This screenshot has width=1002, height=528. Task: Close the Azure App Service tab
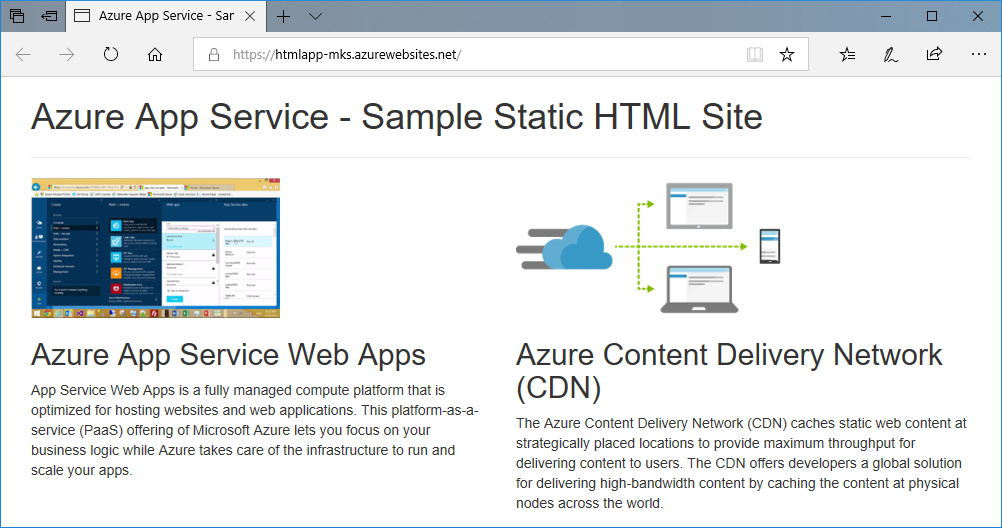click(250, 16)
